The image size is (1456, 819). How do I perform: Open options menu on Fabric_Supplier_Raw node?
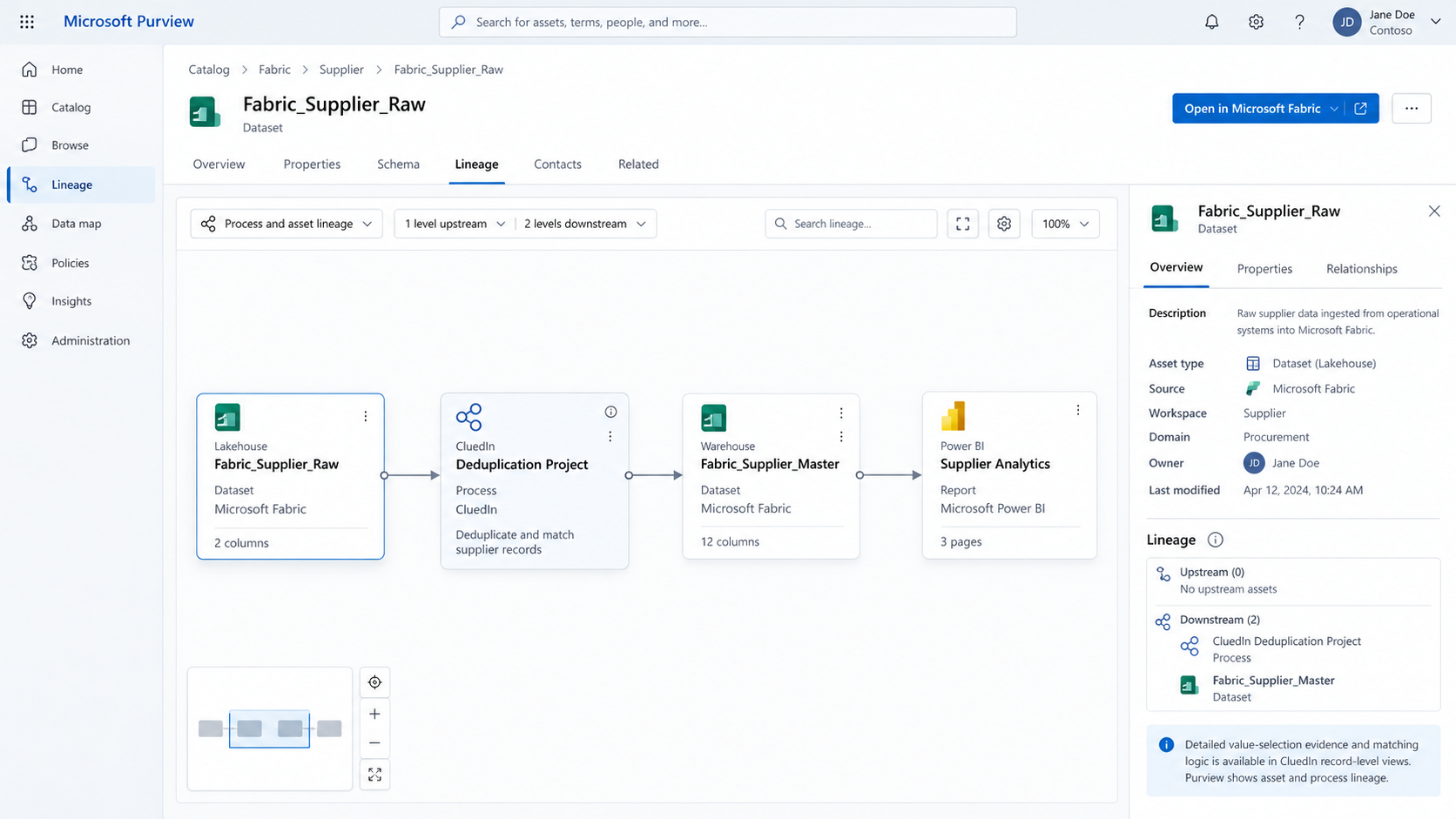pyautogui.click(x=366, y=417)
